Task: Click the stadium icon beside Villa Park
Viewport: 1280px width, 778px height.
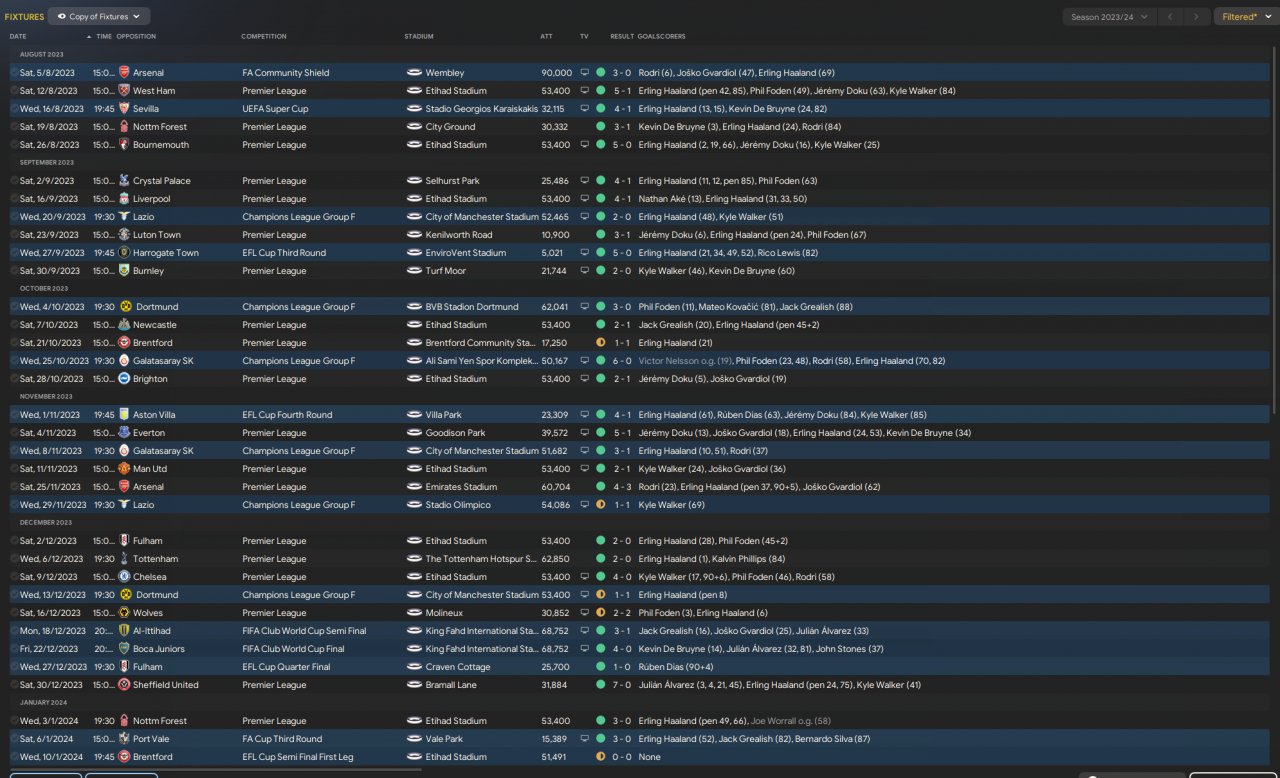Action: pyautogui.click(x=414, y=415)
